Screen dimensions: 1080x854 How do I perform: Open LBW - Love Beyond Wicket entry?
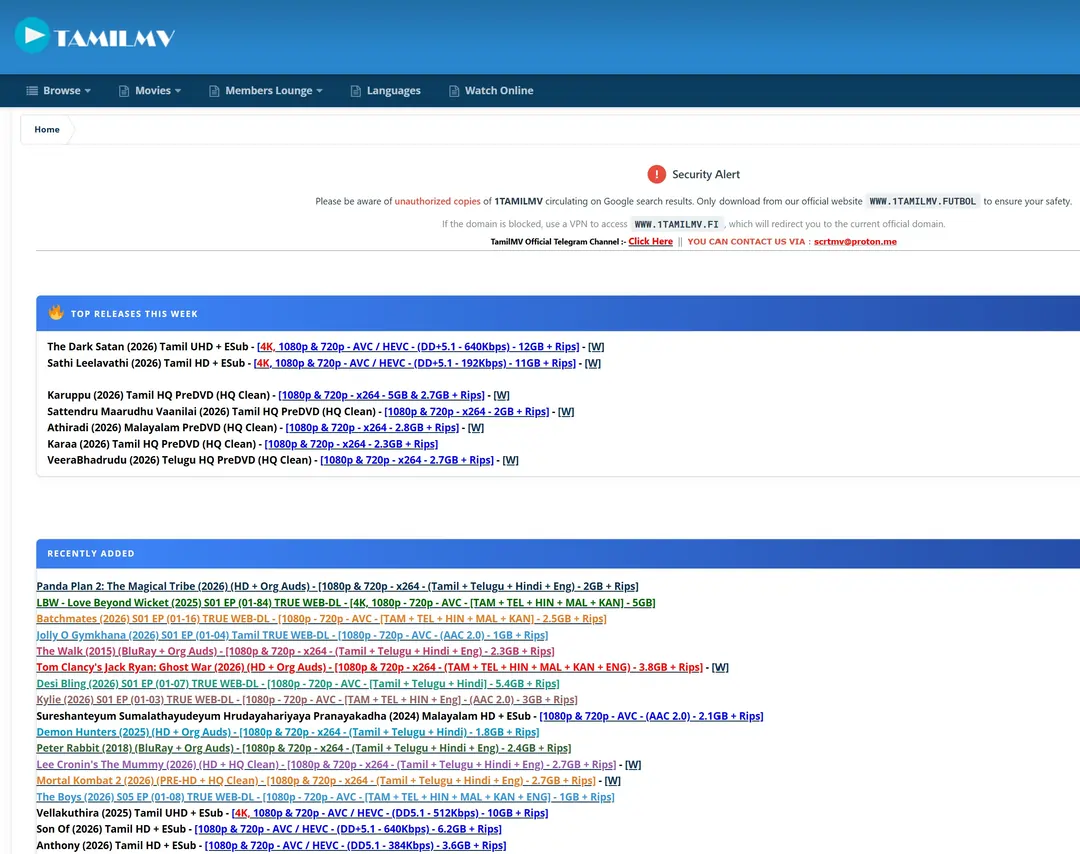[346, 603]
